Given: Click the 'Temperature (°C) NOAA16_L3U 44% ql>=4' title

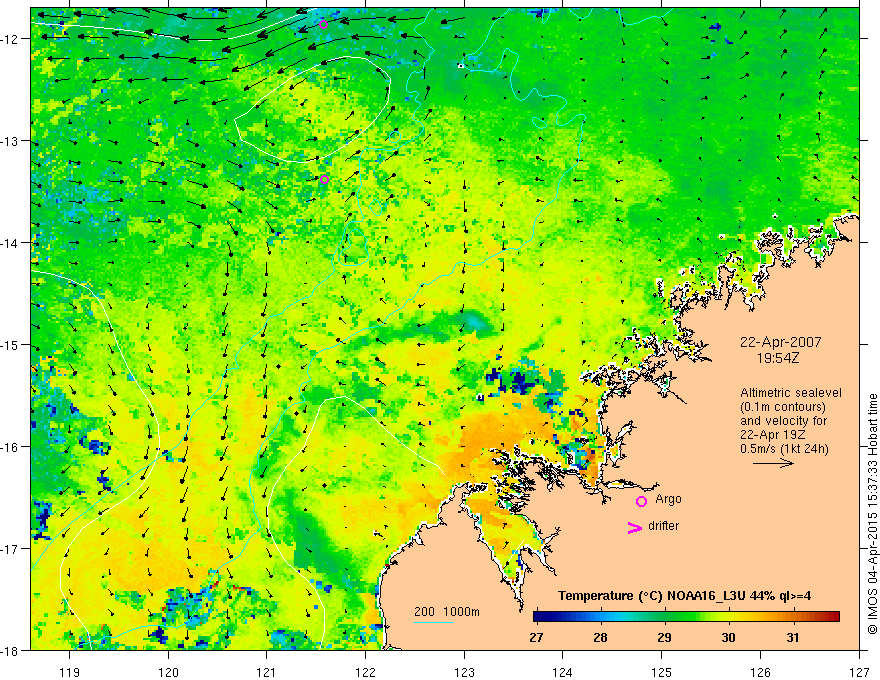Looking at the screenshot, I should click(684, 596).
